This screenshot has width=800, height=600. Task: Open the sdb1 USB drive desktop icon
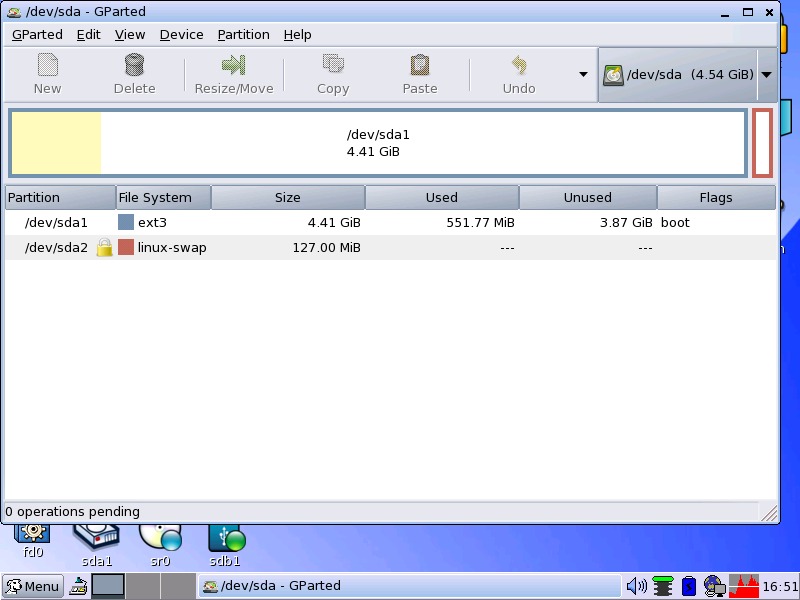pyautogui.click(x=226, y=545)
